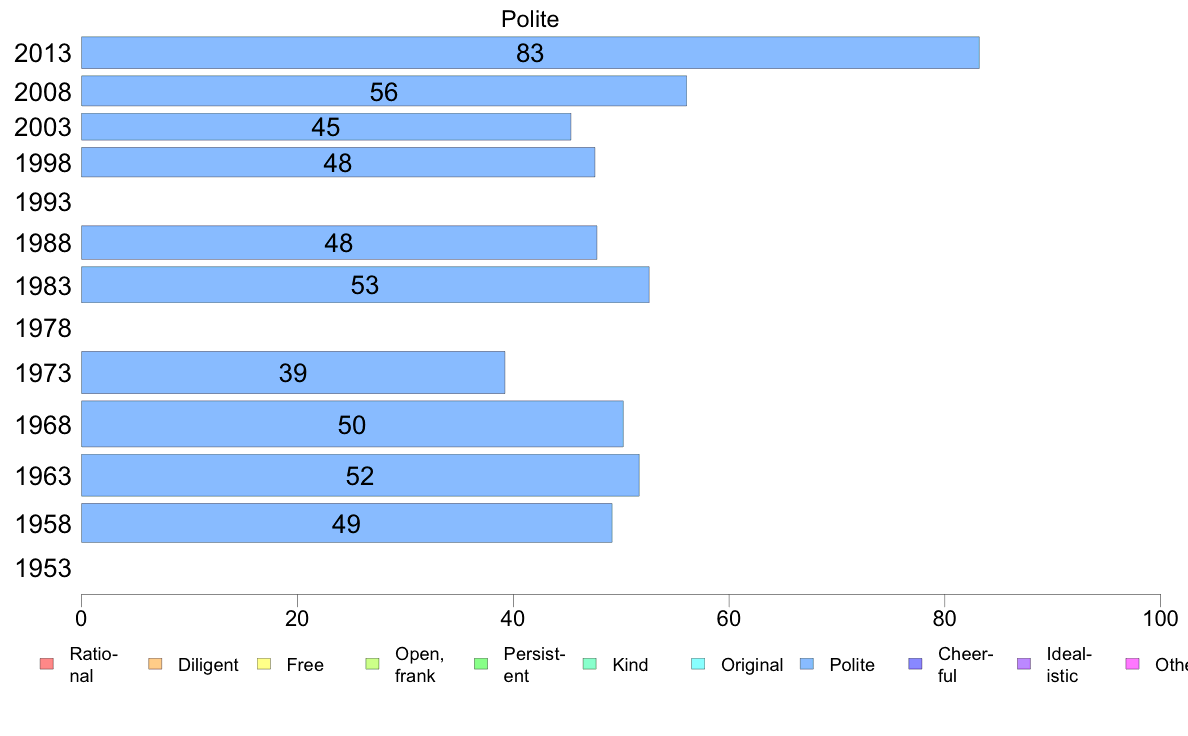The width and height of the screenshot is (1188, 736).
Task: Select the Open, frank legend swatch
Action: click(x=372, y=664)
